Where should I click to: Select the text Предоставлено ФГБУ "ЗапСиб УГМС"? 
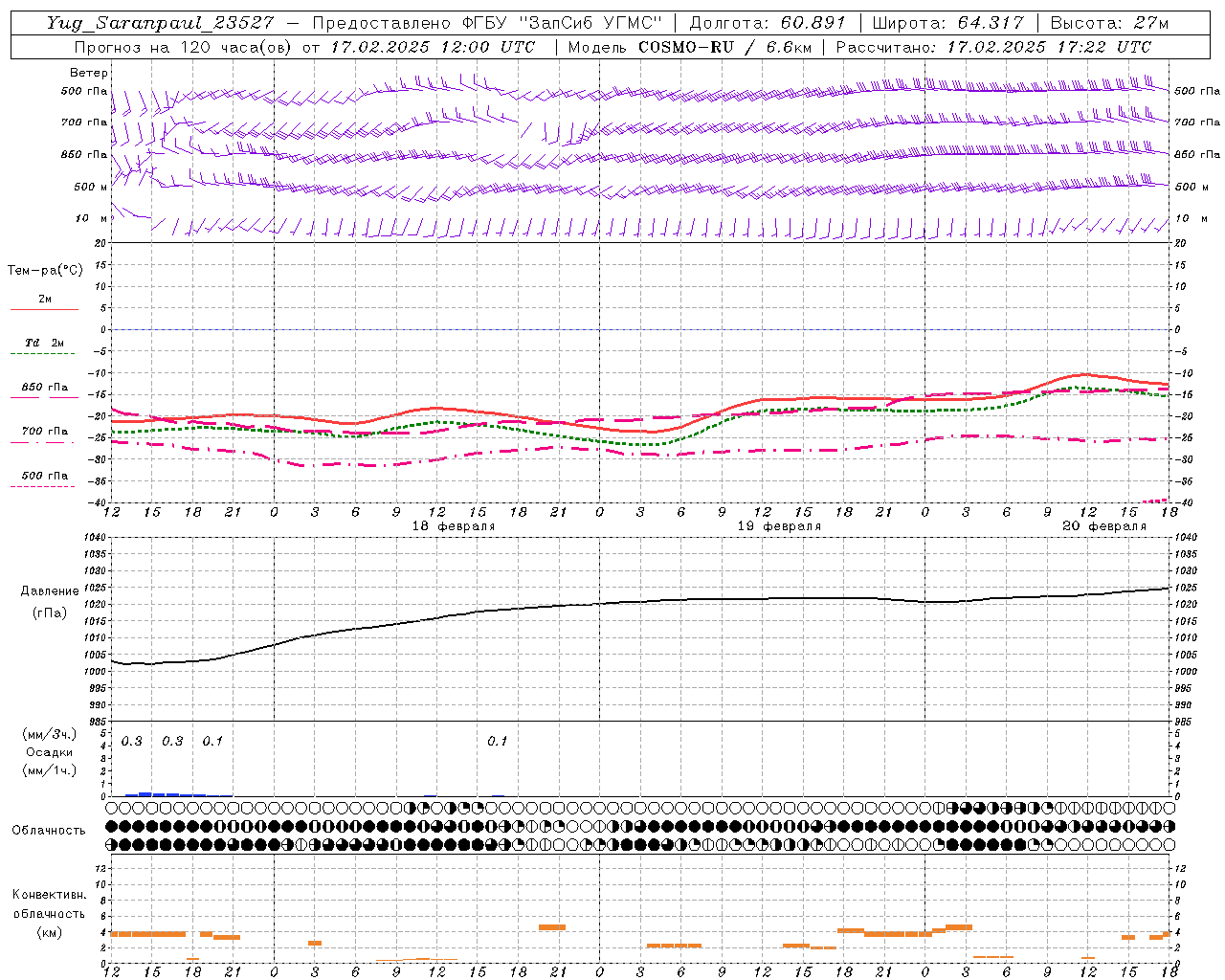pyautogui.click(x=487, y=23)
